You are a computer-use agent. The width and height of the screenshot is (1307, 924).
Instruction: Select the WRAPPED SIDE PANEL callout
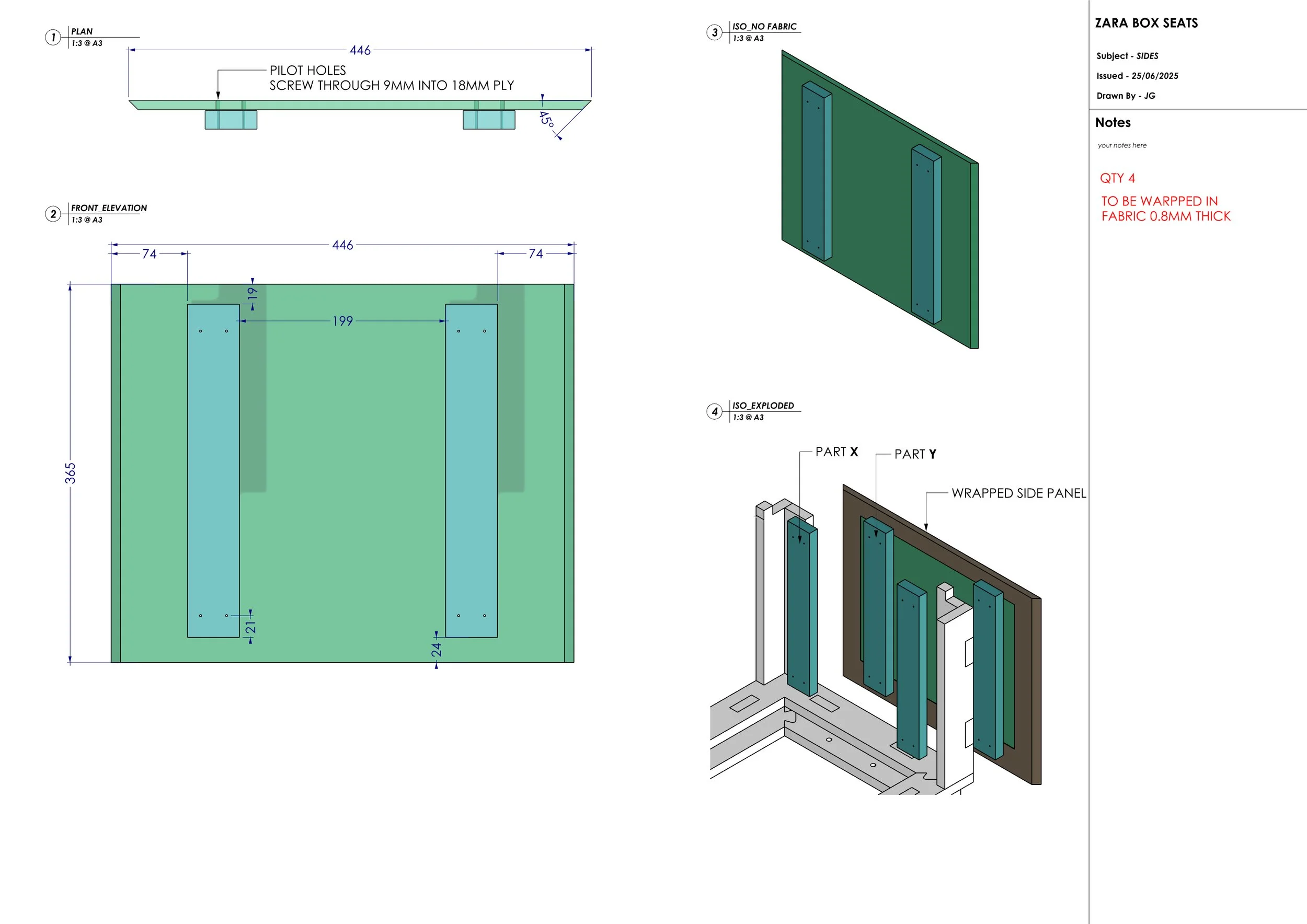pos(1018,493)
